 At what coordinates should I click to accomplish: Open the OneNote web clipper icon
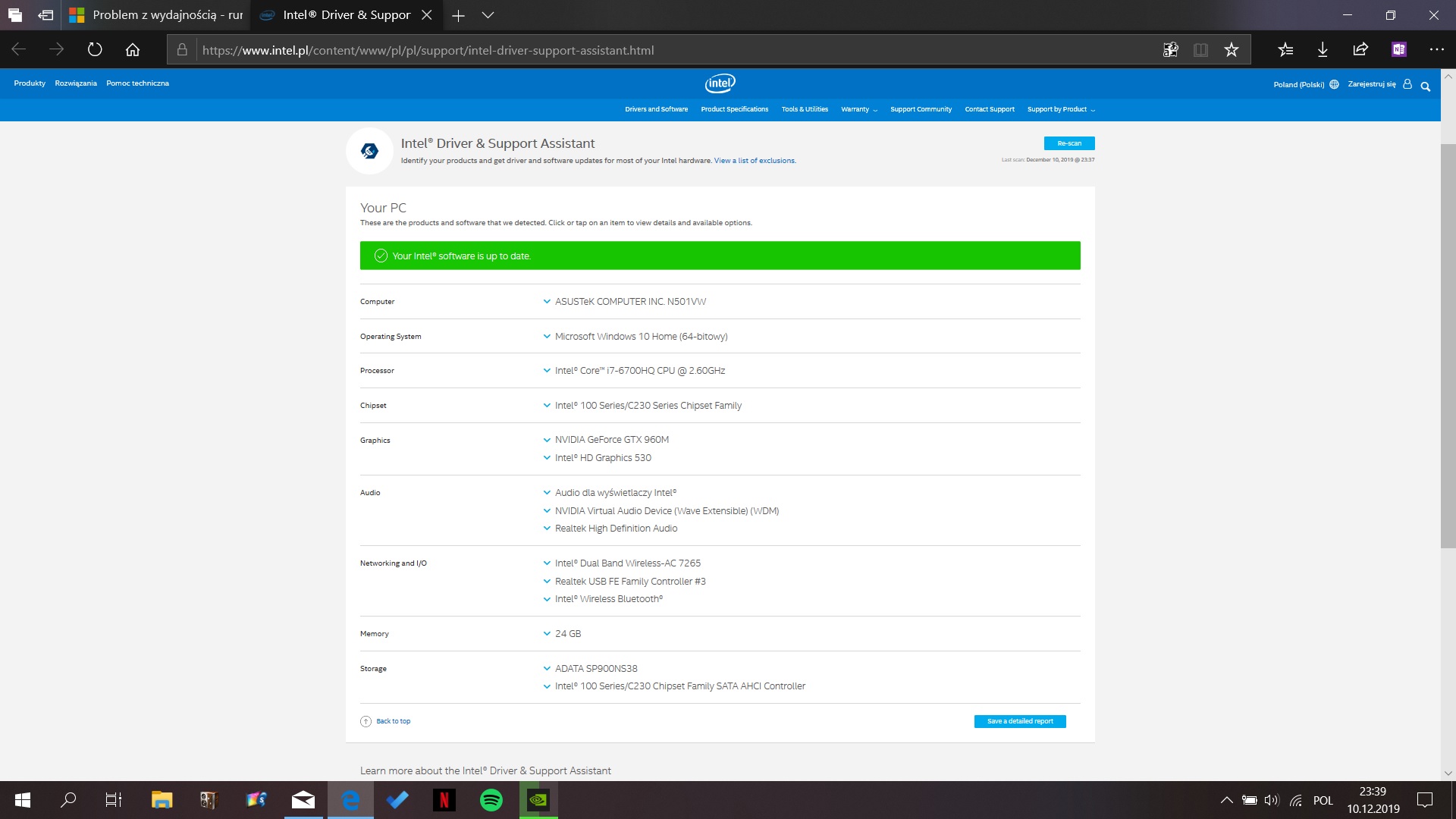coord(1398,50)
